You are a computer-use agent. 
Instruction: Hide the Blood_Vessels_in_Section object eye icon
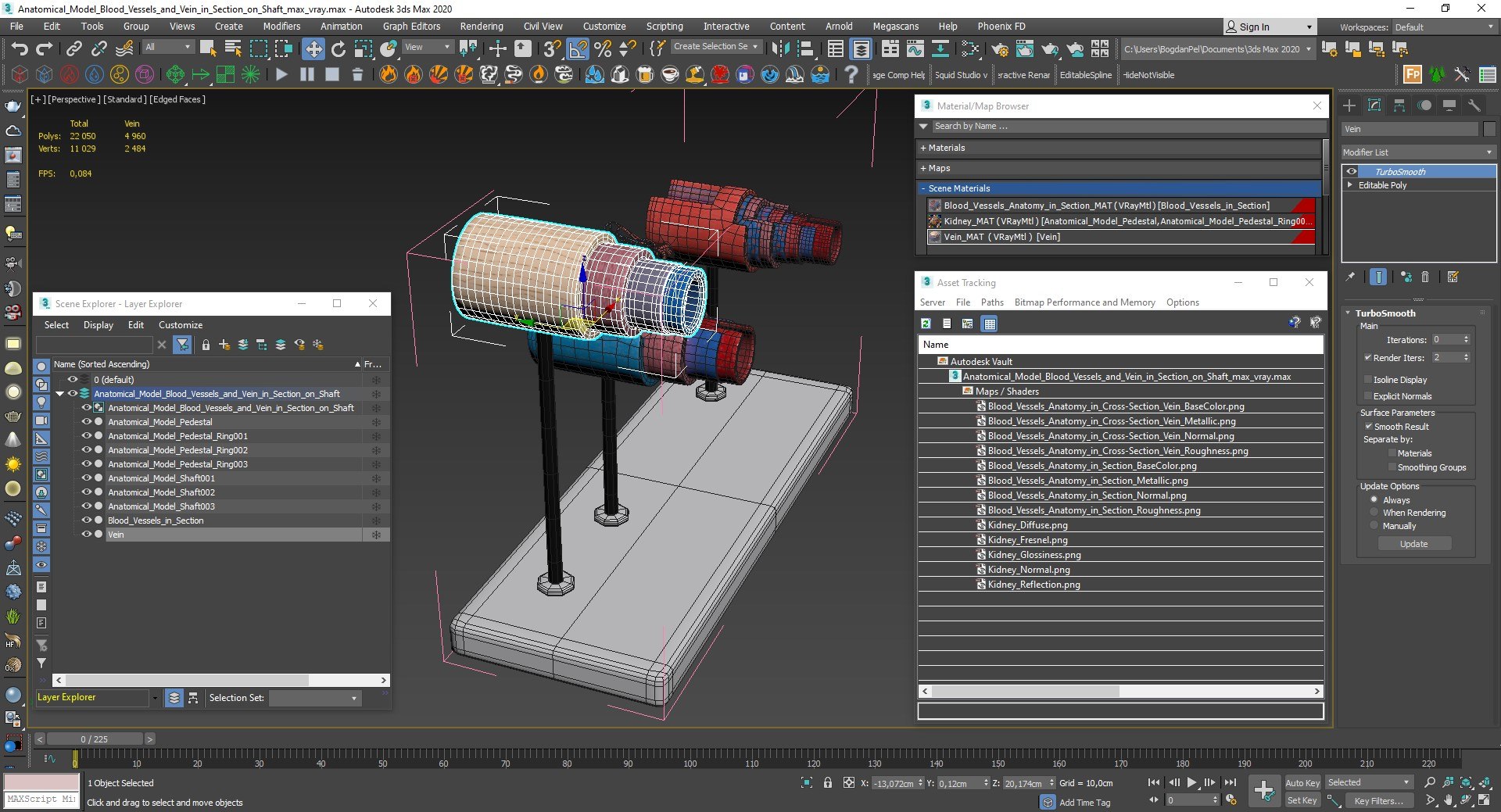click(87, 520)
